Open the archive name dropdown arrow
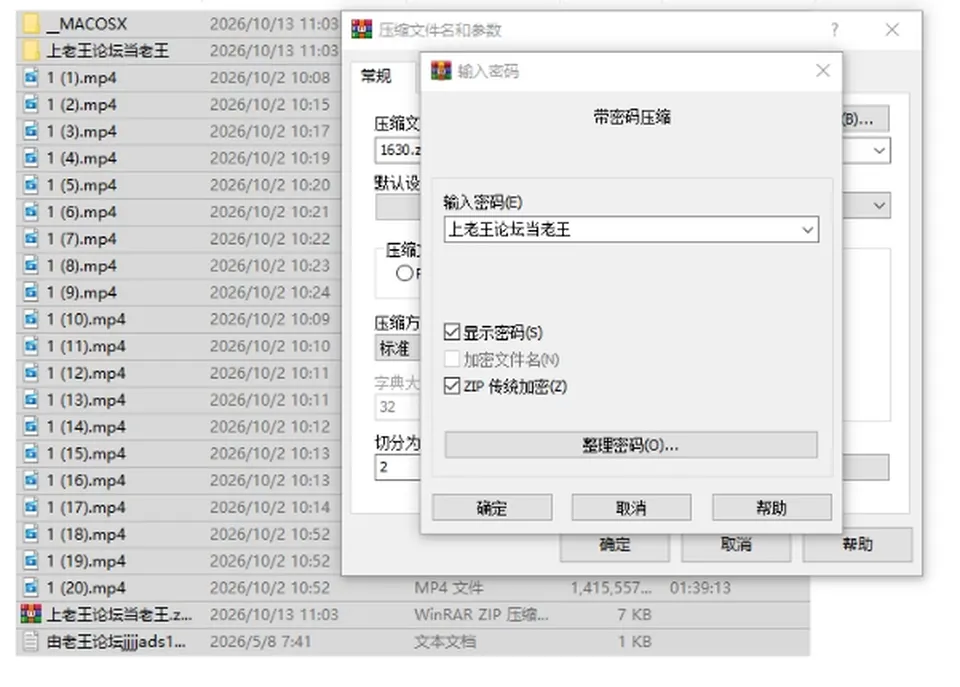The height and width of the screenshot is (687, 960). pyautogui.click(x=879, y=151)
